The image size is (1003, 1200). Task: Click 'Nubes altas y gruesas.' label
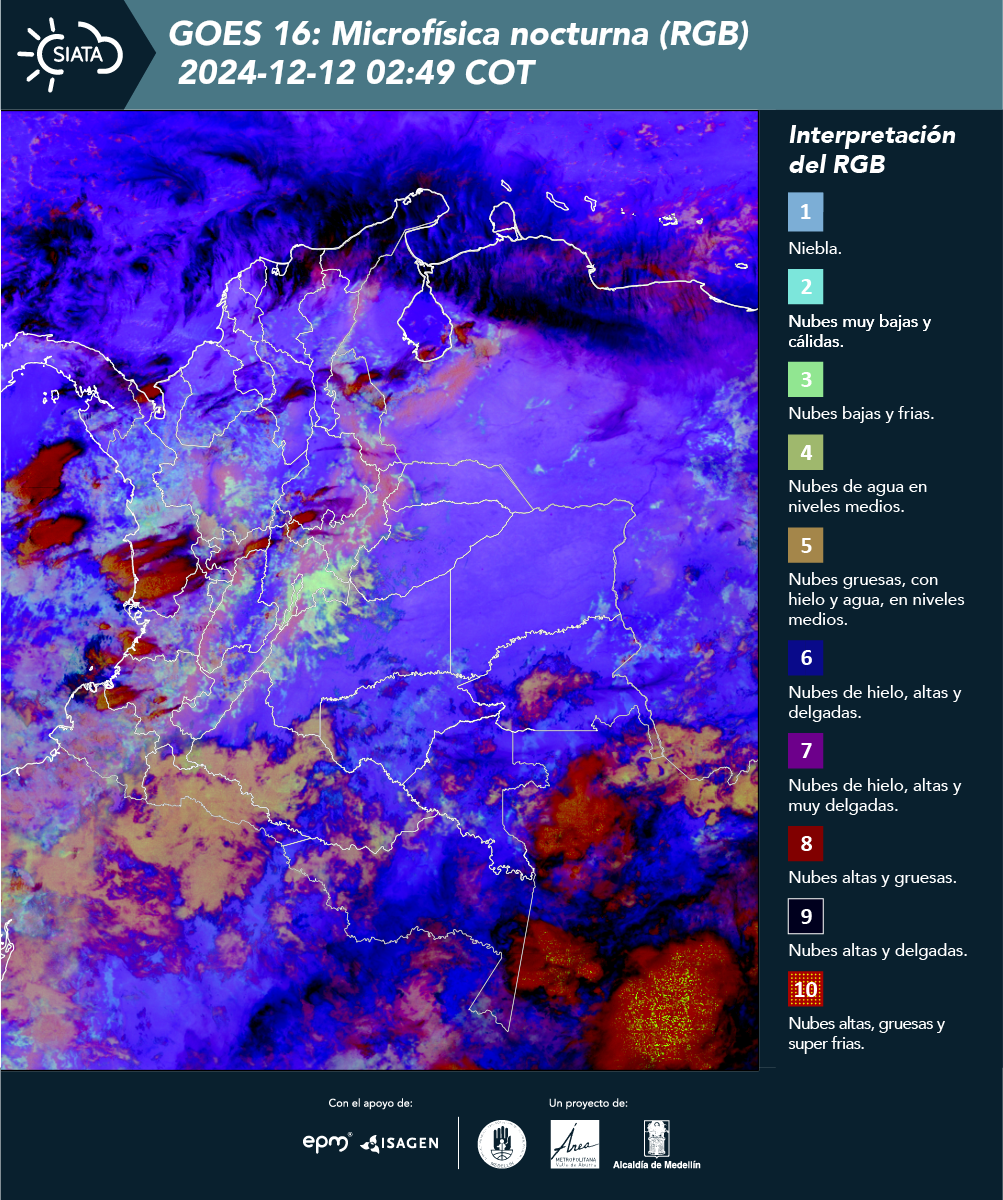point(873,878)
